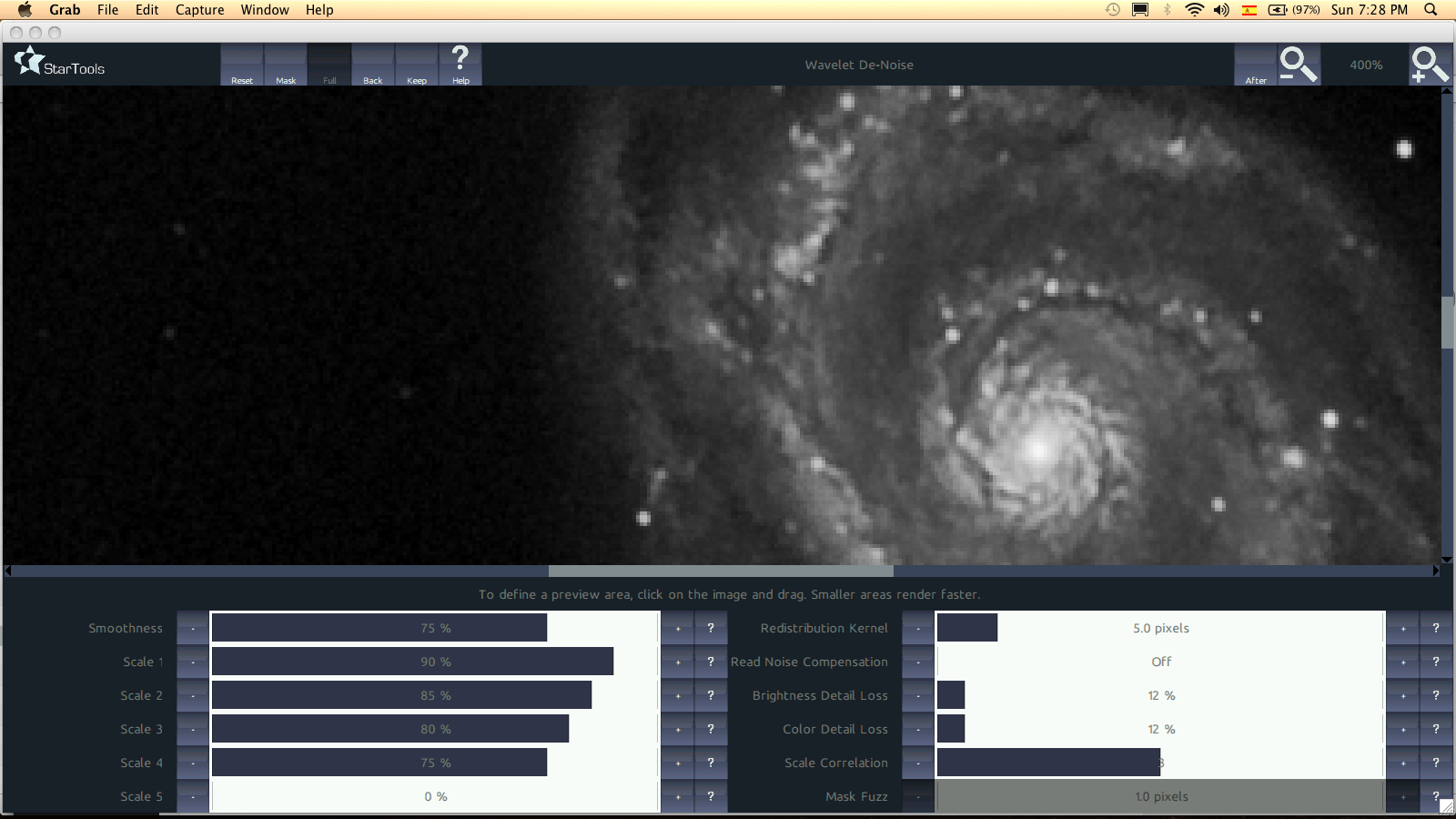The image size is (1456, 819).
Task: Click the horizontal image scrollbar thumb
Action: (721, 571)
